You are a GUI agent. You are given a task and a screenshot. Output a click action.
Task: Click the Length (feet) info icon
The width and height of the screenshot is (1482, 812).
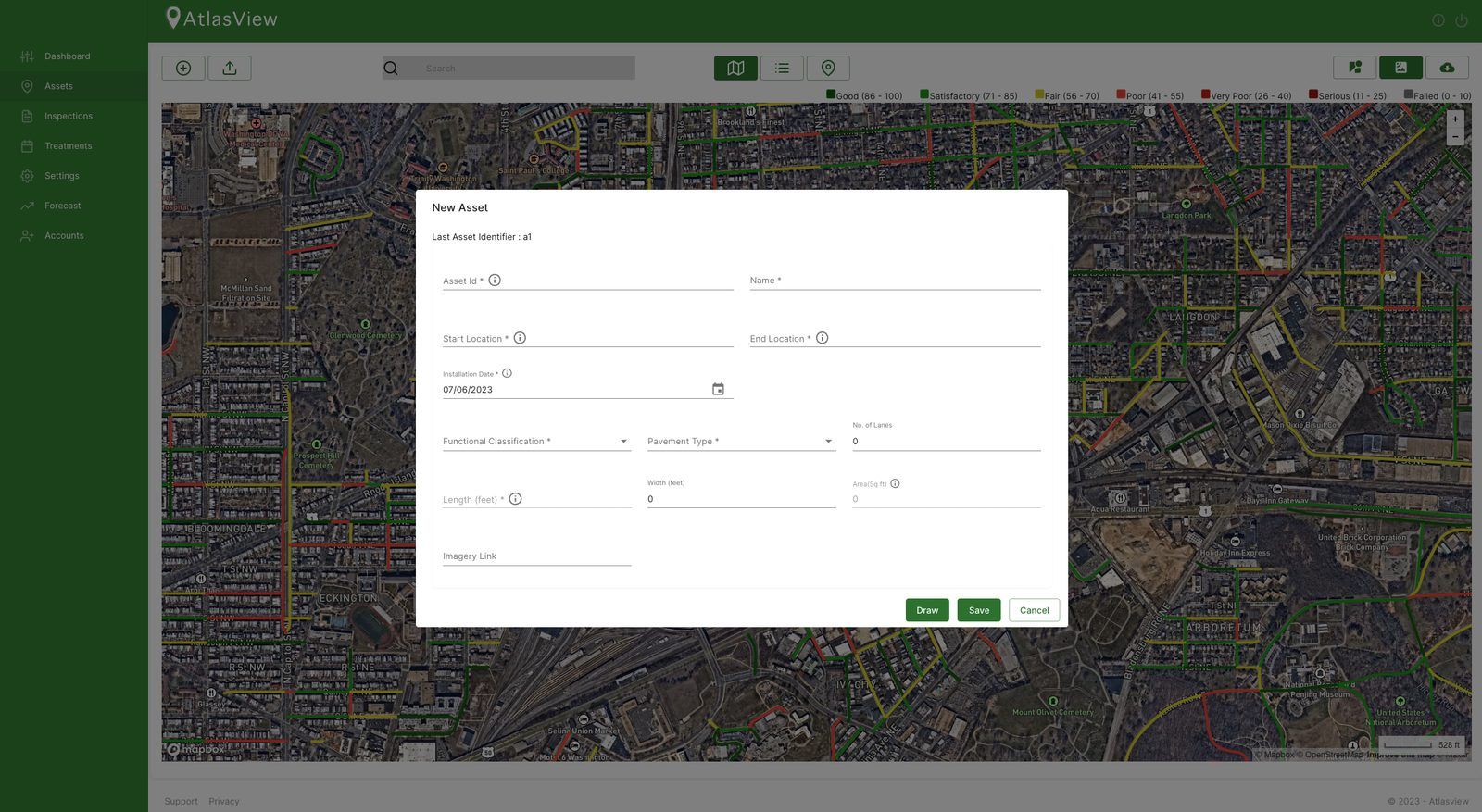click(x=516, y=499)
